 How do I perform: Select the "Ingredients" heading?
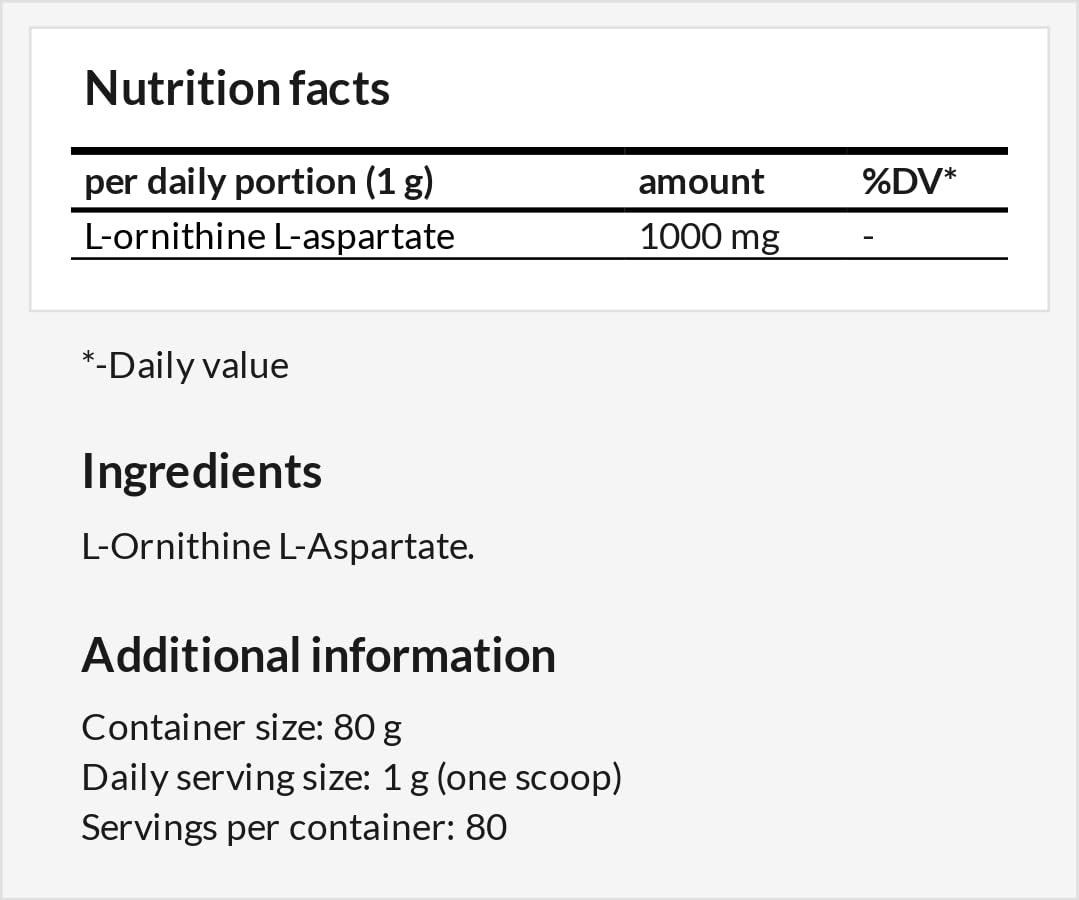[x=202, y=470]
